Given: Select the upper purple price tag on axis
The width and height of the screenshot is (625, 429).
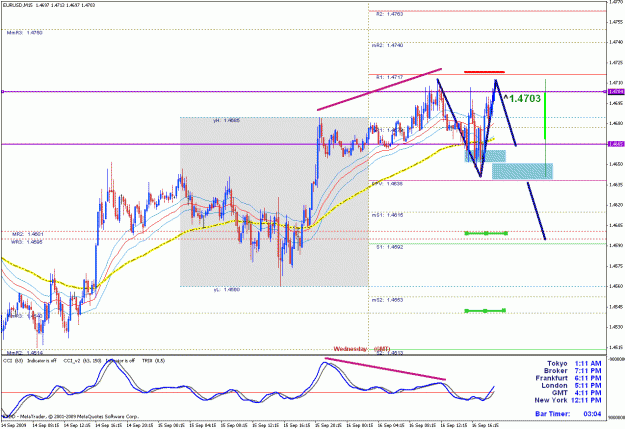Looking at the screenshot, I should point(615,92).
